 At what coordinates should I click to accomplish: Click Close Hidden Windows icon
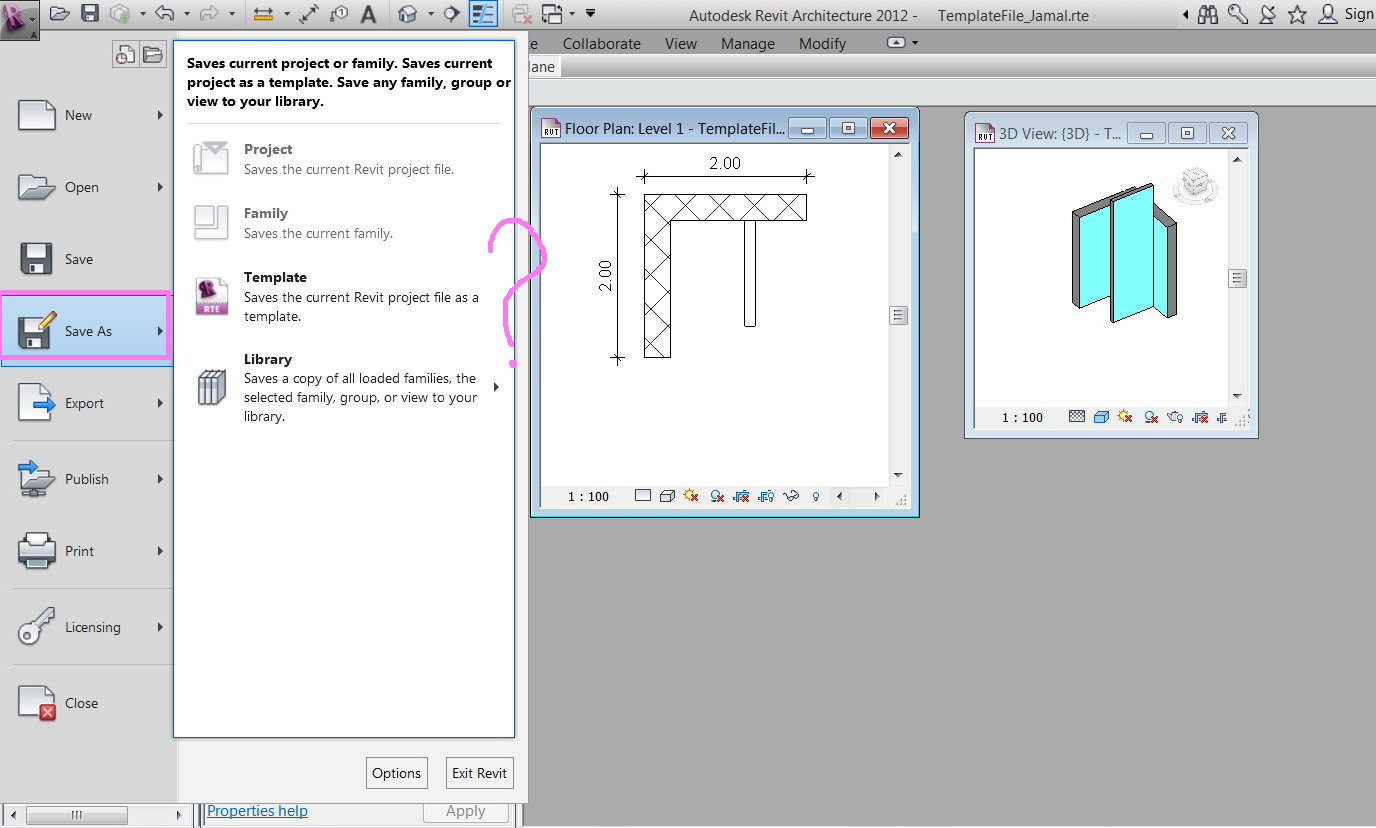(521, 14)
